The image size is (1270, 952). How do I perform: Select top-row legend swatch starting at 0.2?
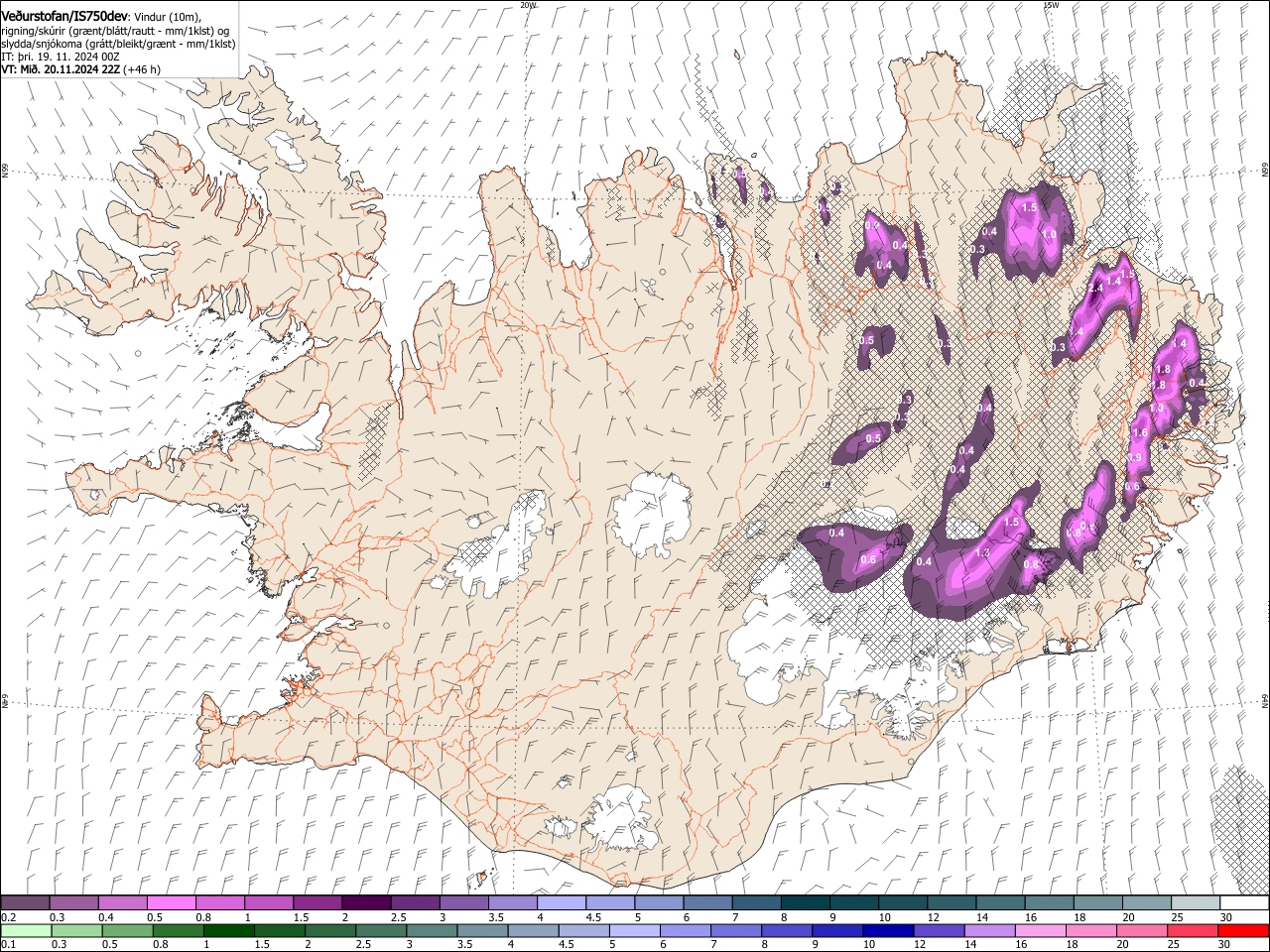[x=25, y=902]
